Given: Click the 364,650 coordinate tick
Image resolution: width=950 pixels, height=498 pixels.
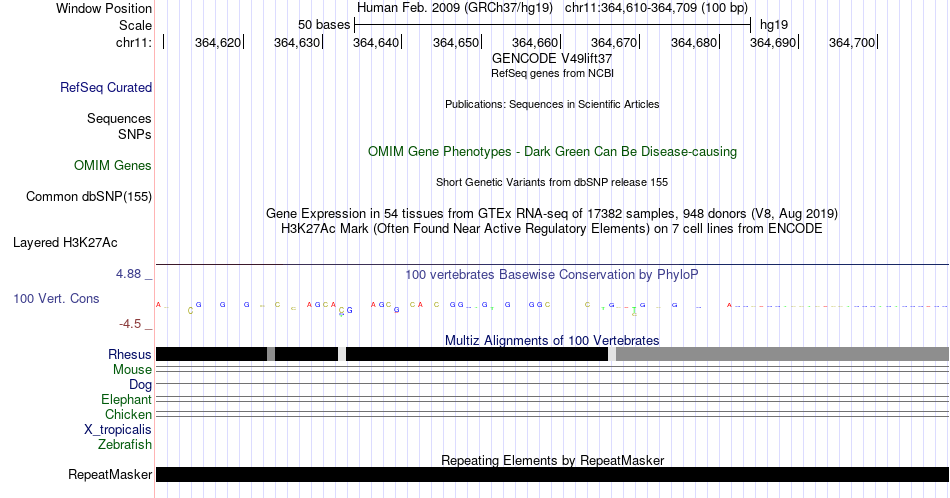Looking at the screenshot, I should 456,42.
